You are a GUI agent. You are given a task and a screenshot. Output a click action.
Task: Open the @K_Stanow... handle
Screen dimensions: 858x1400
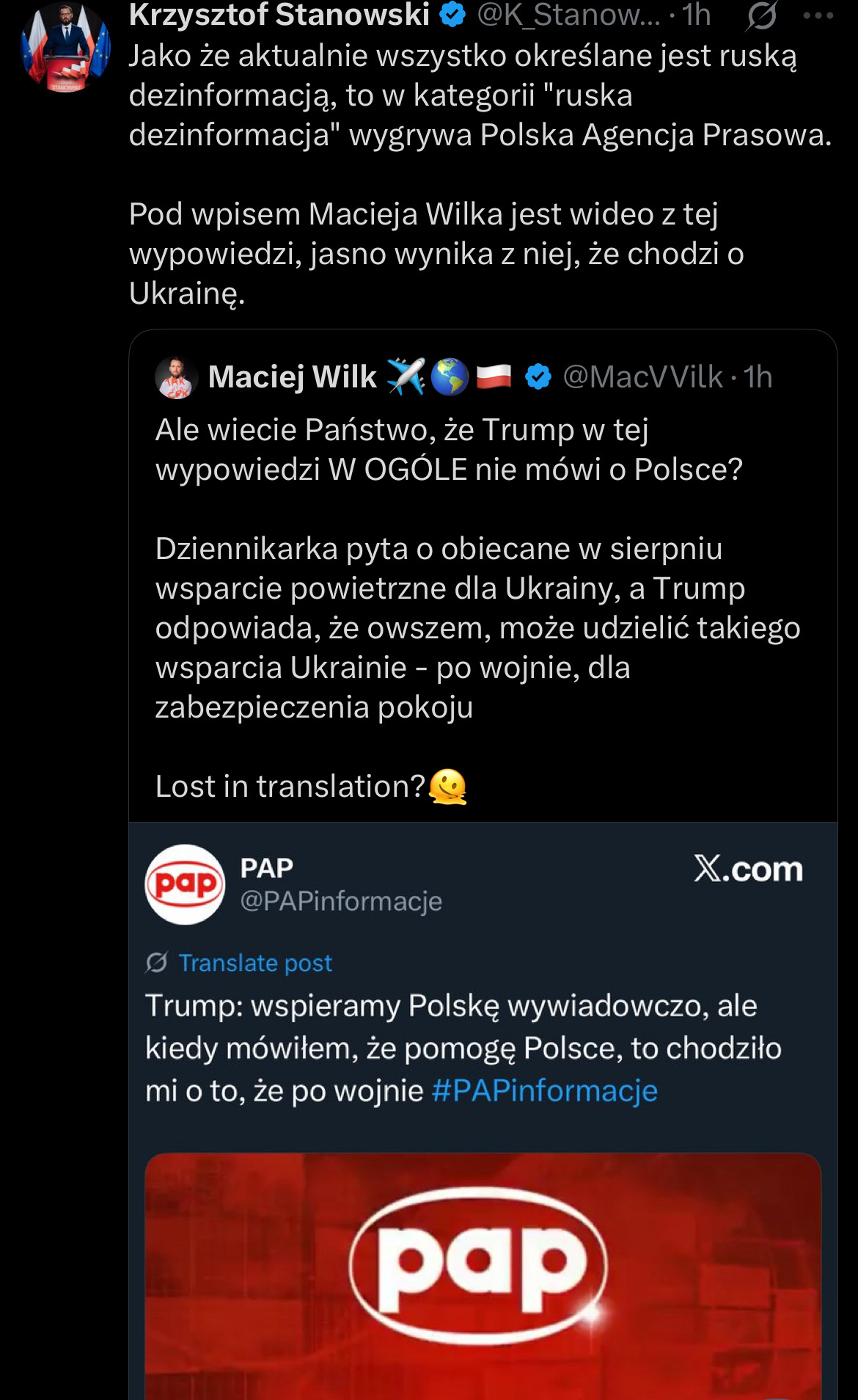[568, 15]
